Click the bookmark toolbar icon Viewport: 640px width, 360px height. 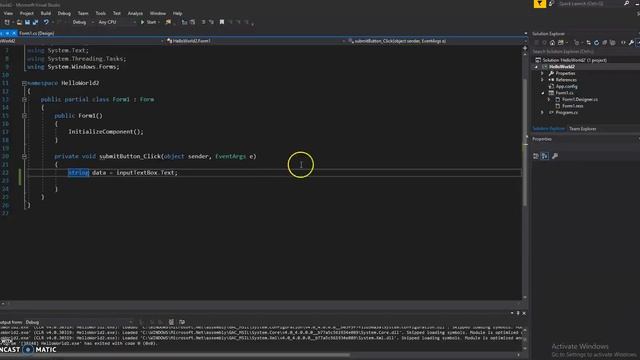pyautogui.click(x=222, y=22)
